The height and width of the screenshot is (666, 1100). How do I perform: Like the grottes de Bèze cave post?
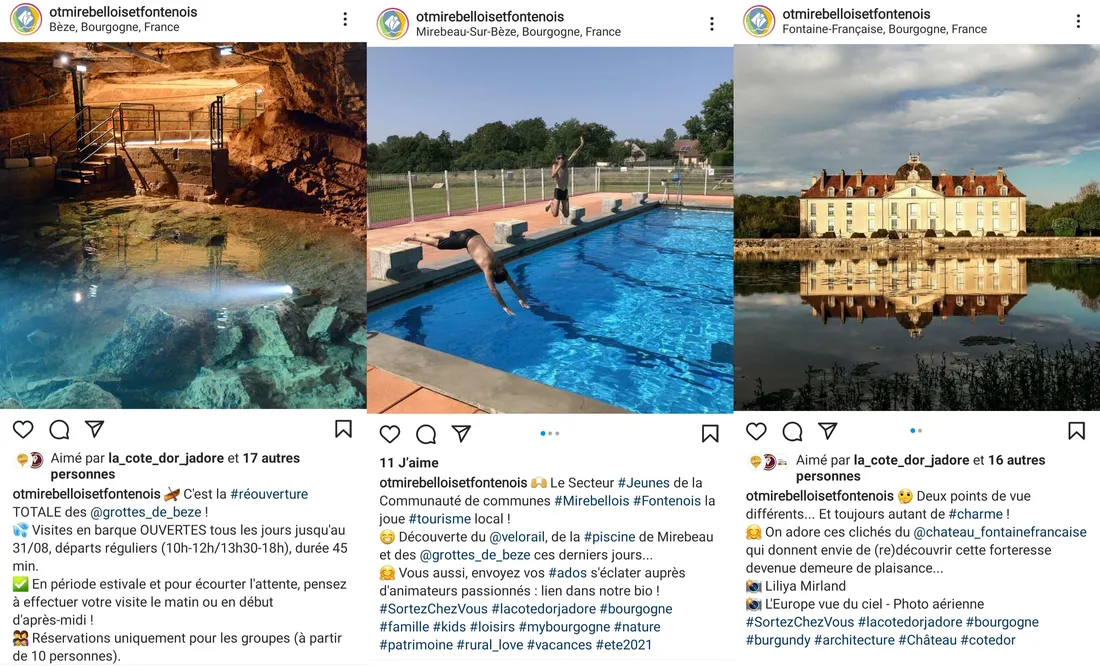click(x=23, y=428)
